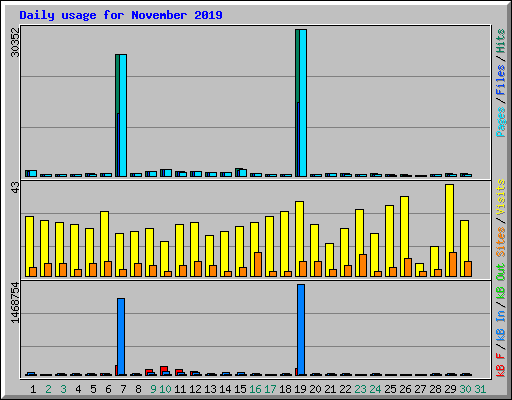Click the day 27 label on the x-axis

click(x=420, y=389)
